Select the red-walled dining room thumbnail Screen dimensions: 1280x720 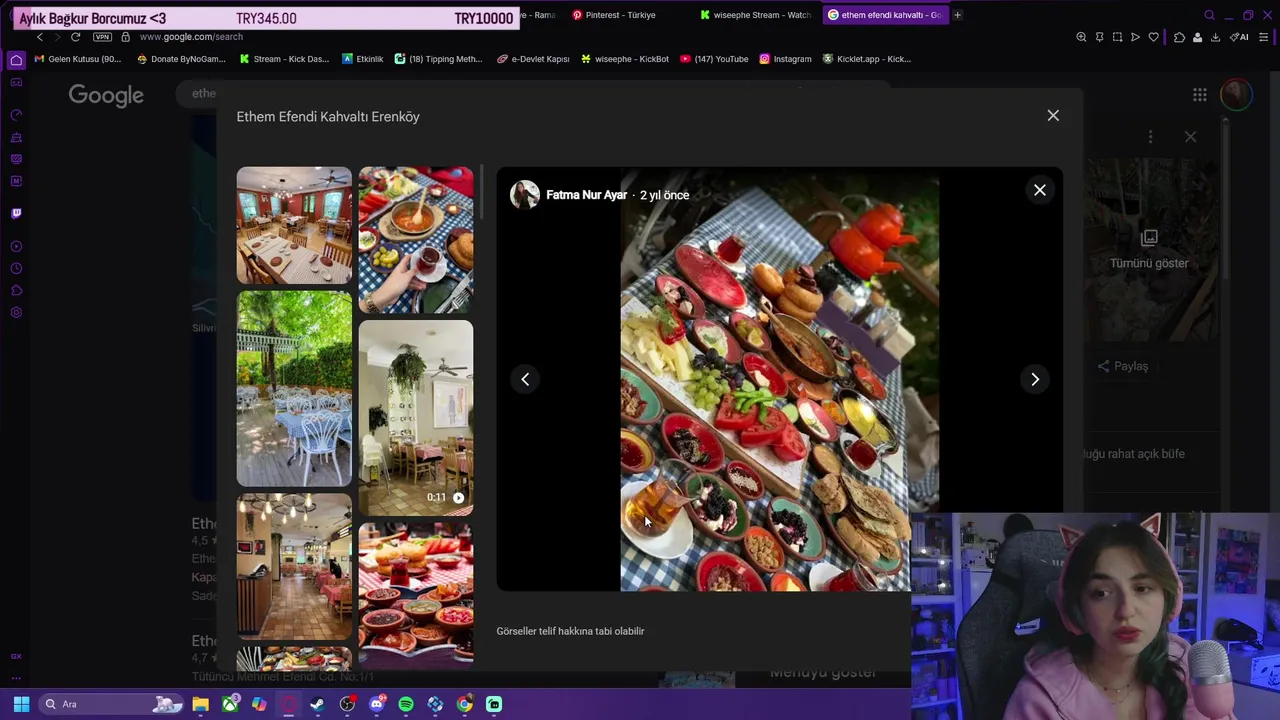tap(294, 225)
